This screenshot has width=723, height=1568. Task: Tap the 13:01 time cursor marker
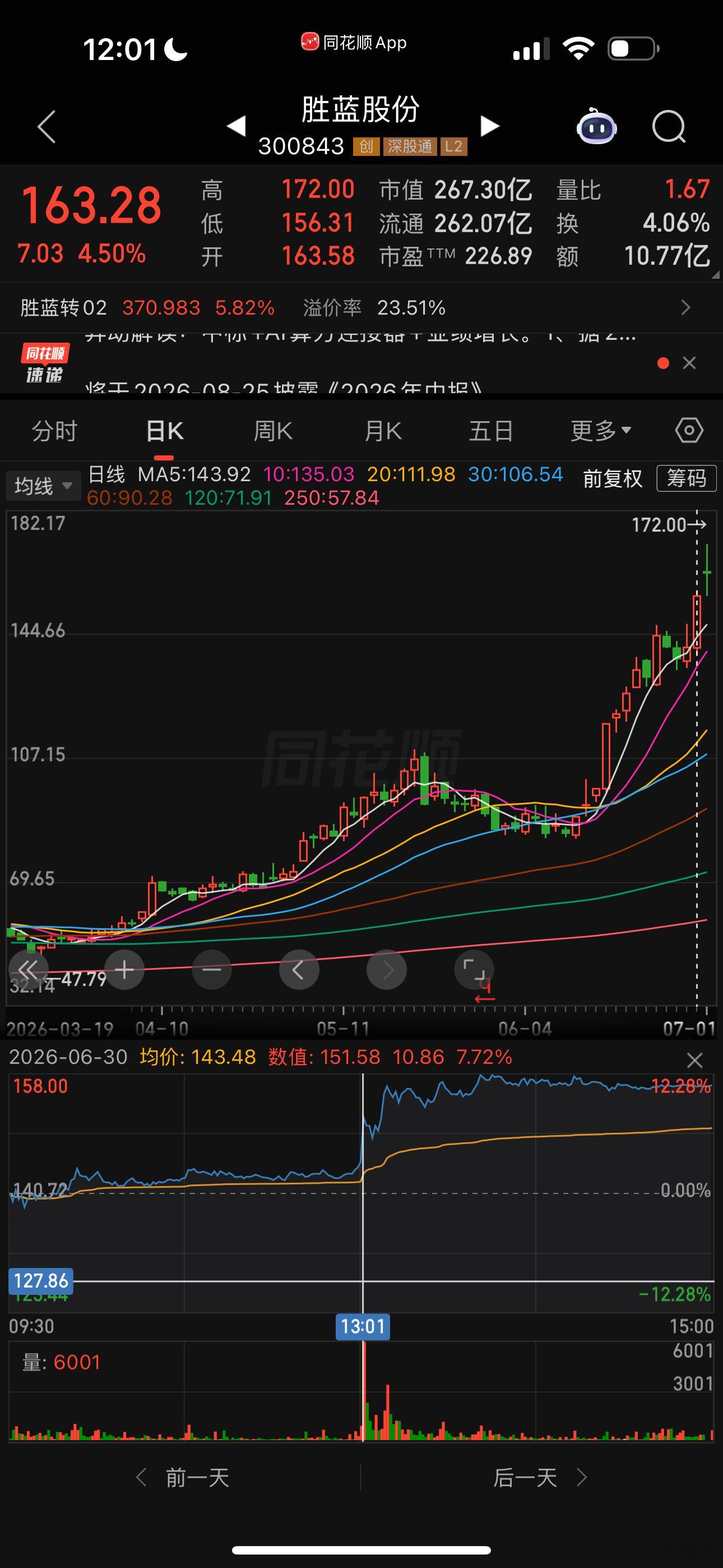363,1326
